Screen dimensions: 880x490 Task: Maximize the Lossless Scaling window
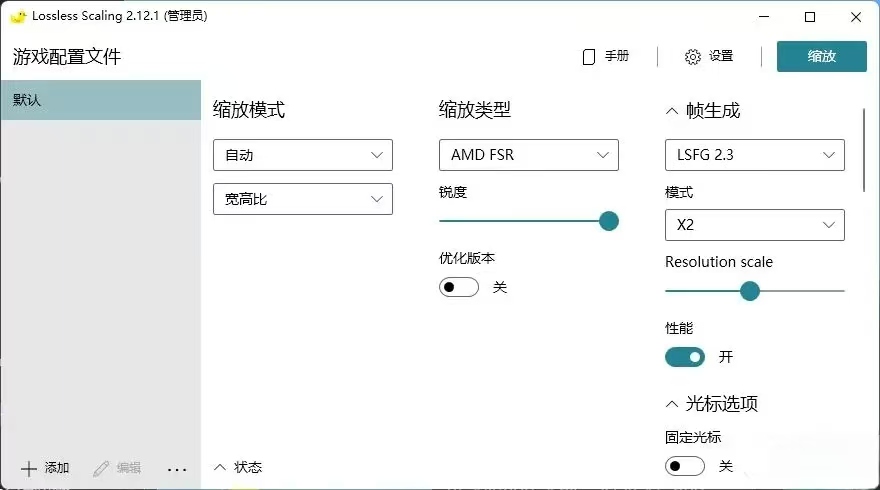coord(810,17)
